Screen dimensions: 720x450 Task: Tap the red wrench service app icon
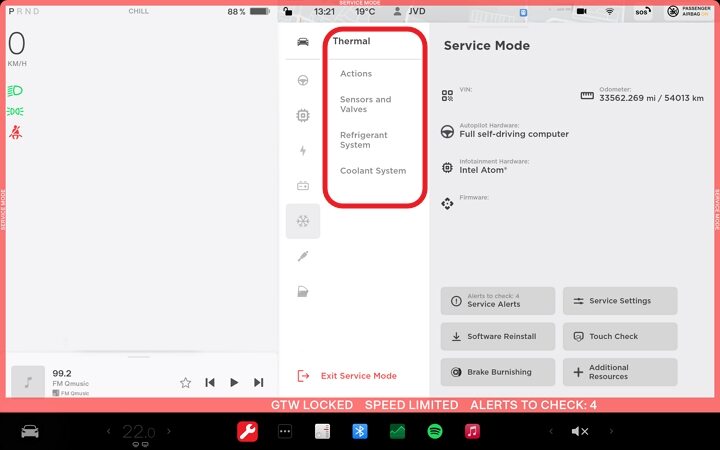pyautogui.click(x=247, y=432)
